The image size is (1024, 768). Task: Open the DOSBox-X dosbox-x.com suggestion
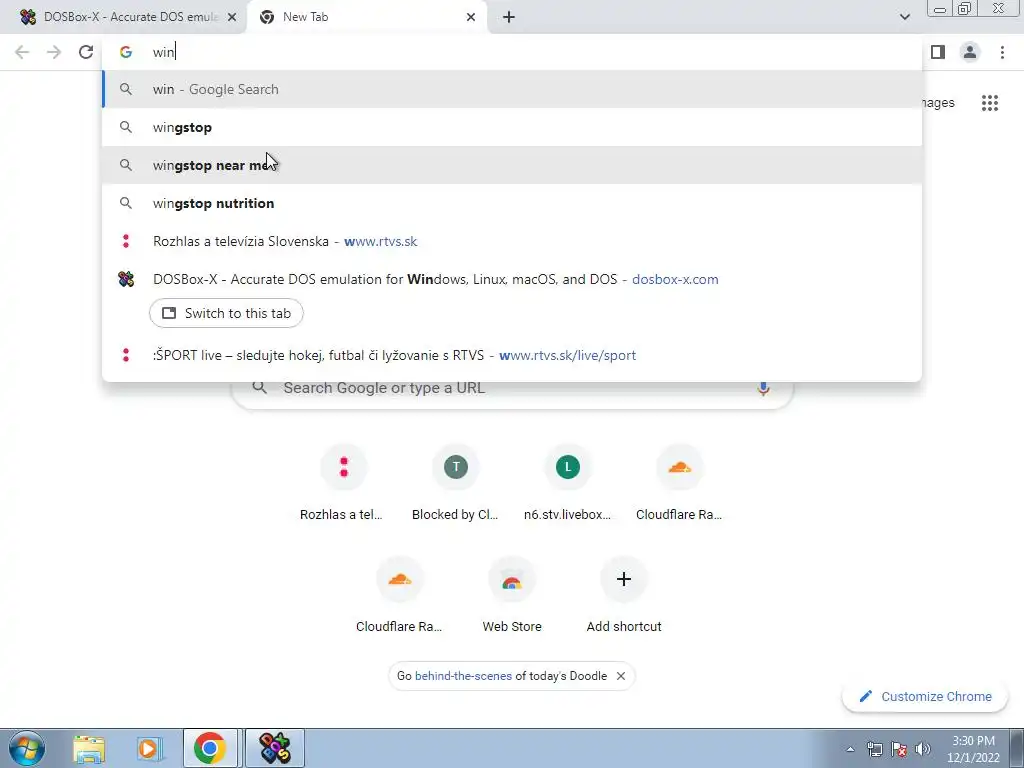click(512, 279)
